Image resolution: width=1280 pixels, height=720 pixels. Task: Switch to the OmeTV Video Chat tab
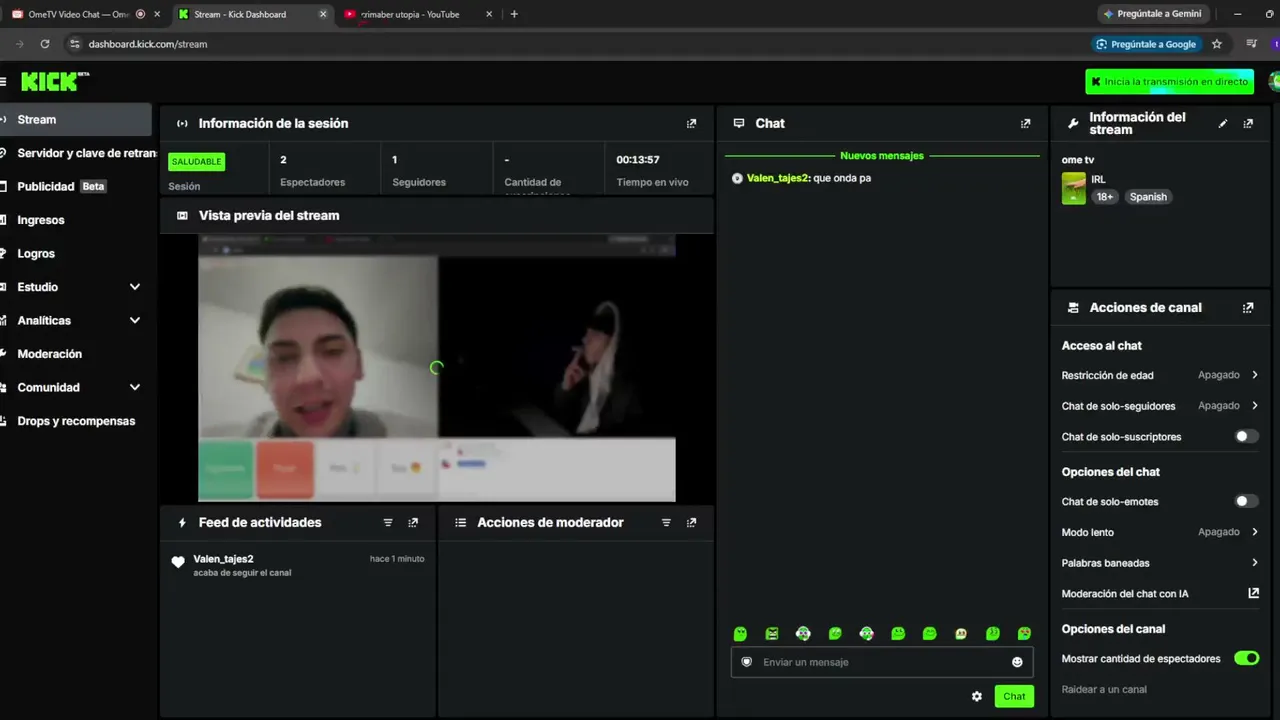pyautogui.click(x=85, y=14)
